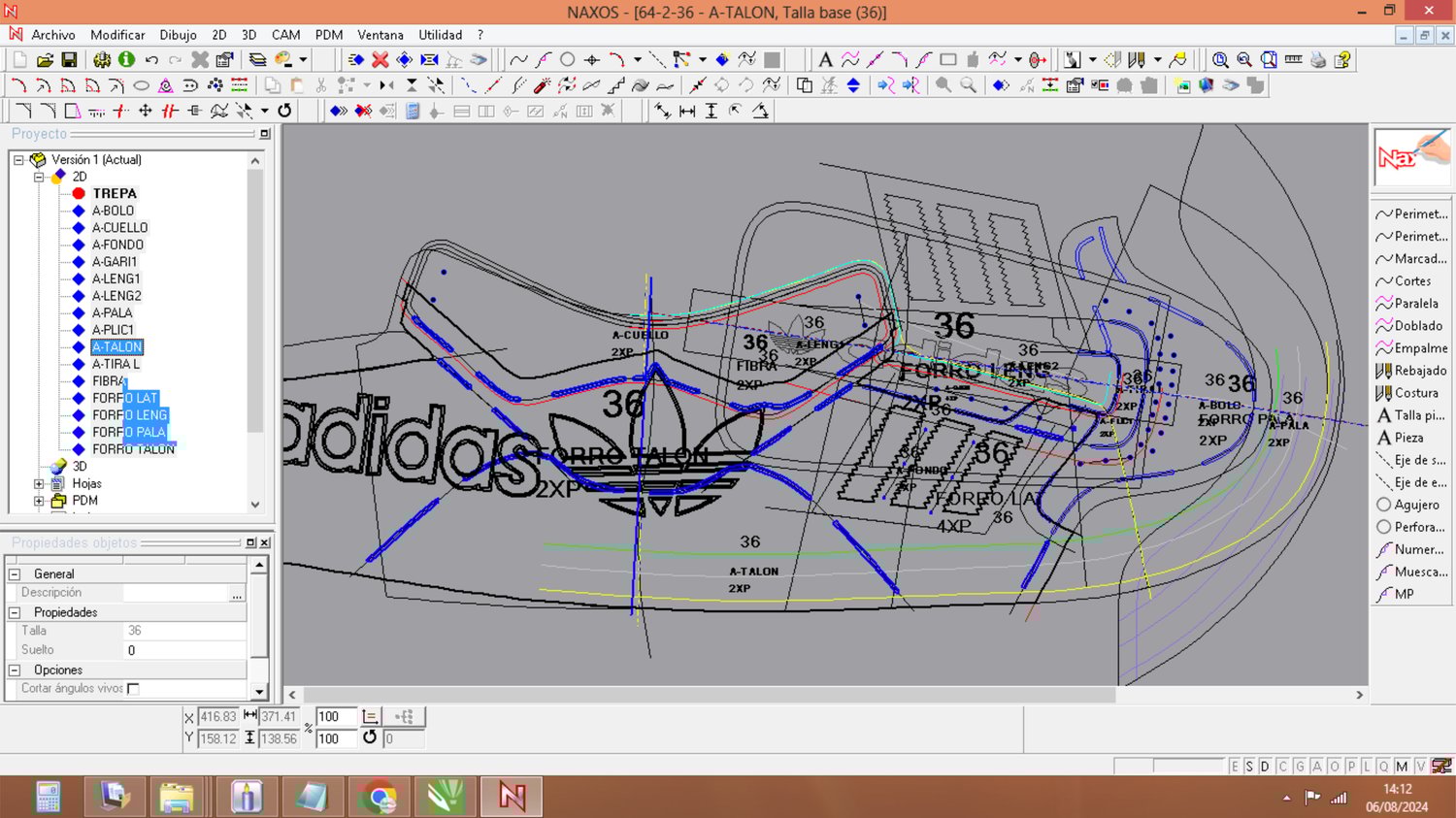Click the dynamite stick tool icon
The image size is (1456, 818).
coord(543,85)
